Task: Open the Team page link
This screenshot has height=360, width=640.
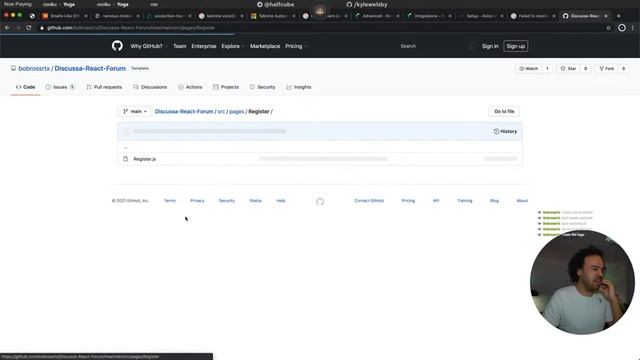Action: pyautogui.click(x=180, y=46)
